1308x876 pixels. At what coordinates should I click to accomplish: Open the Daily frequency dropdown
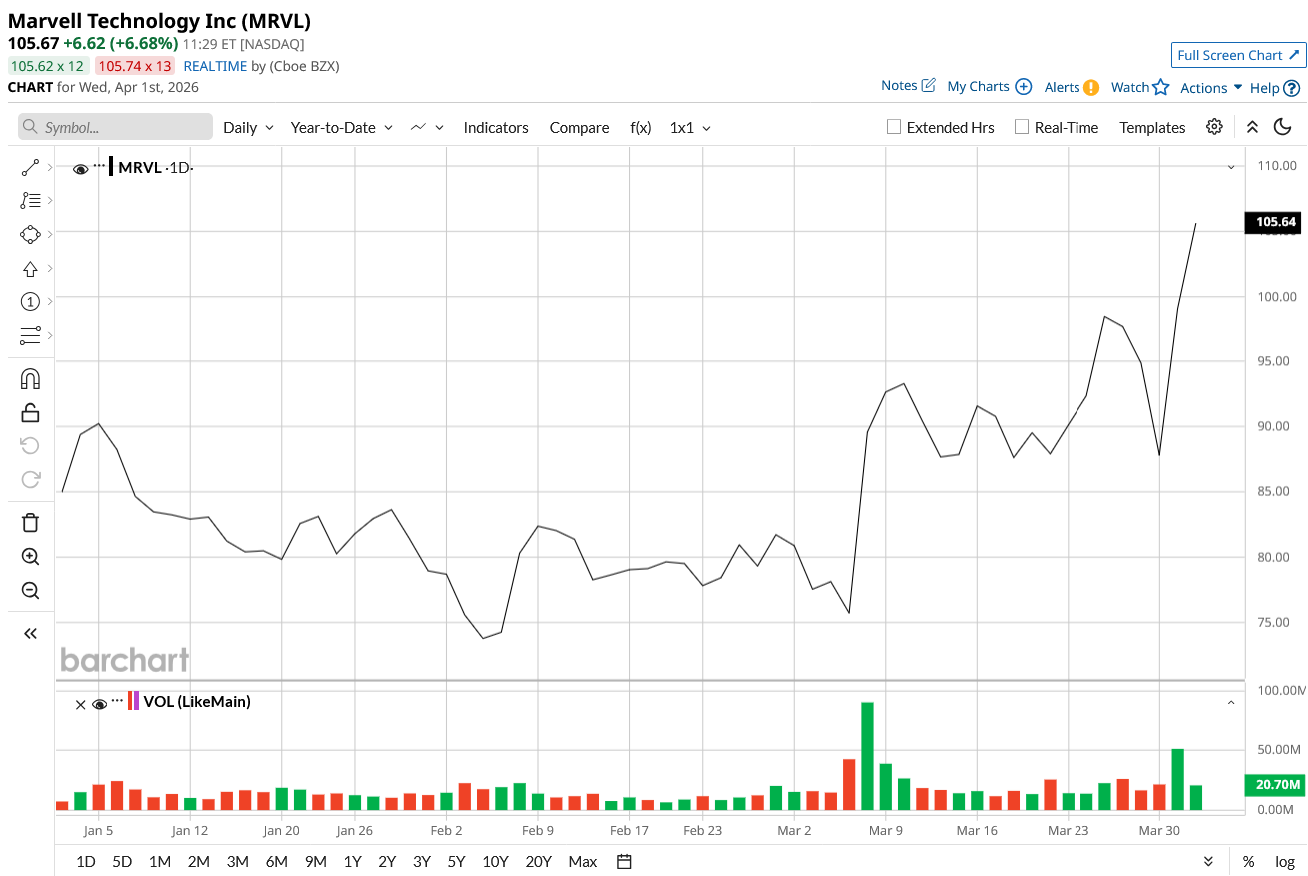point(248,127)
